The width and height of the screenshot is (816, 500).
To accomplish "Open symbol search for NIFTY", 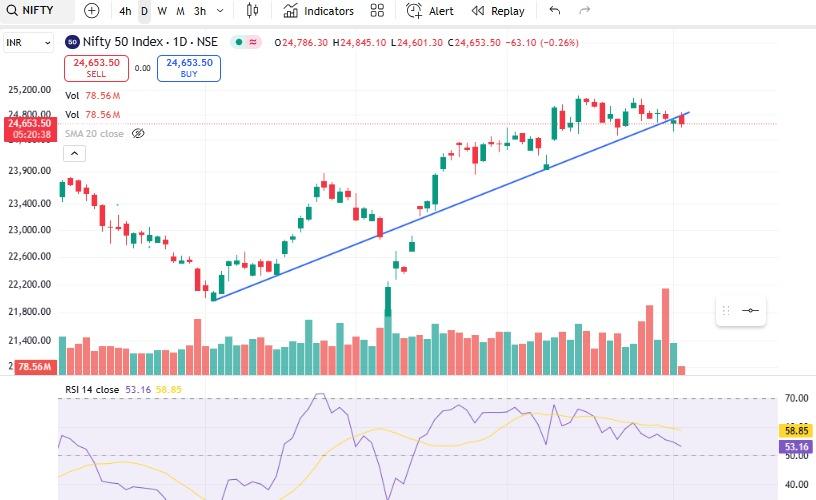I will (x=30, y=10).
